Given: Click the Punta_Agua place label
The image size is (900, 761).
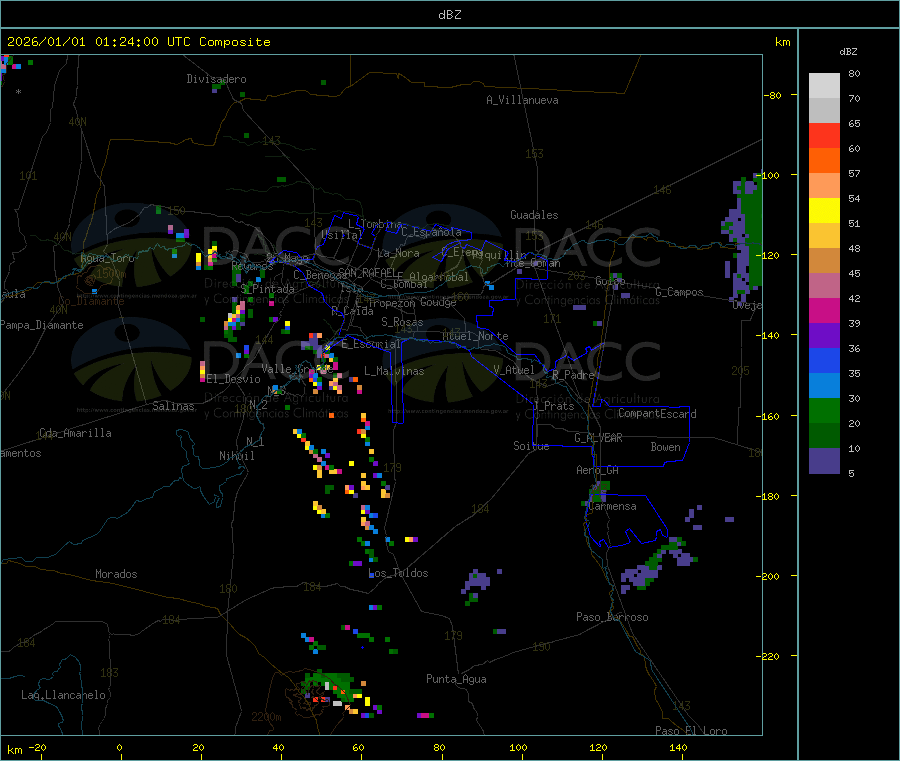Looking at the screenshot, I should click(x=456, y=679).
